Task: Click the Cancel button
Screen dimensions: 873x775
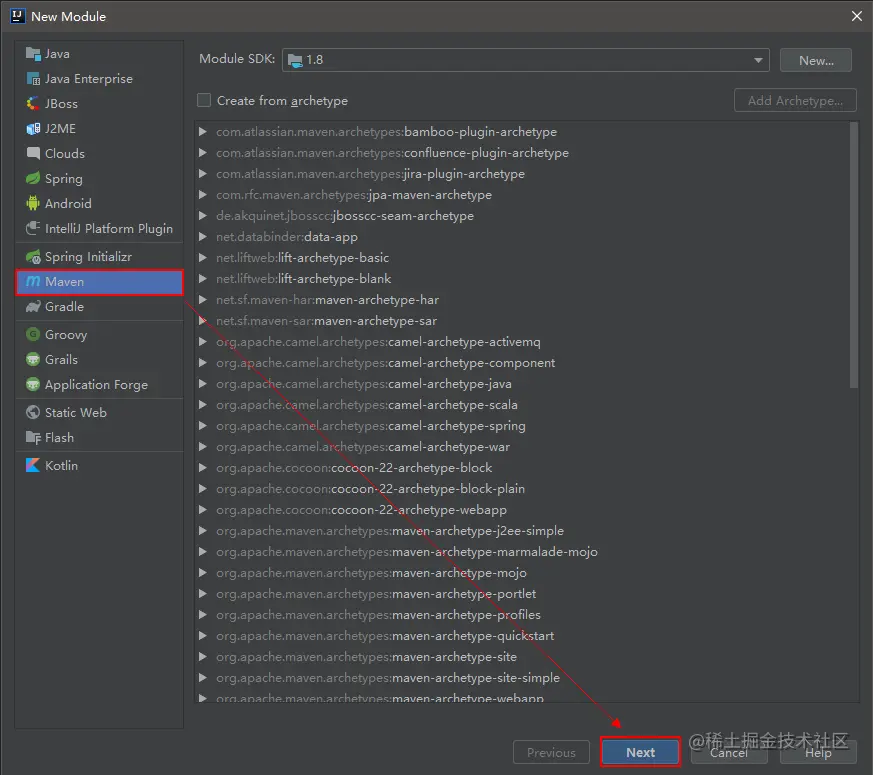Action: 729,752
